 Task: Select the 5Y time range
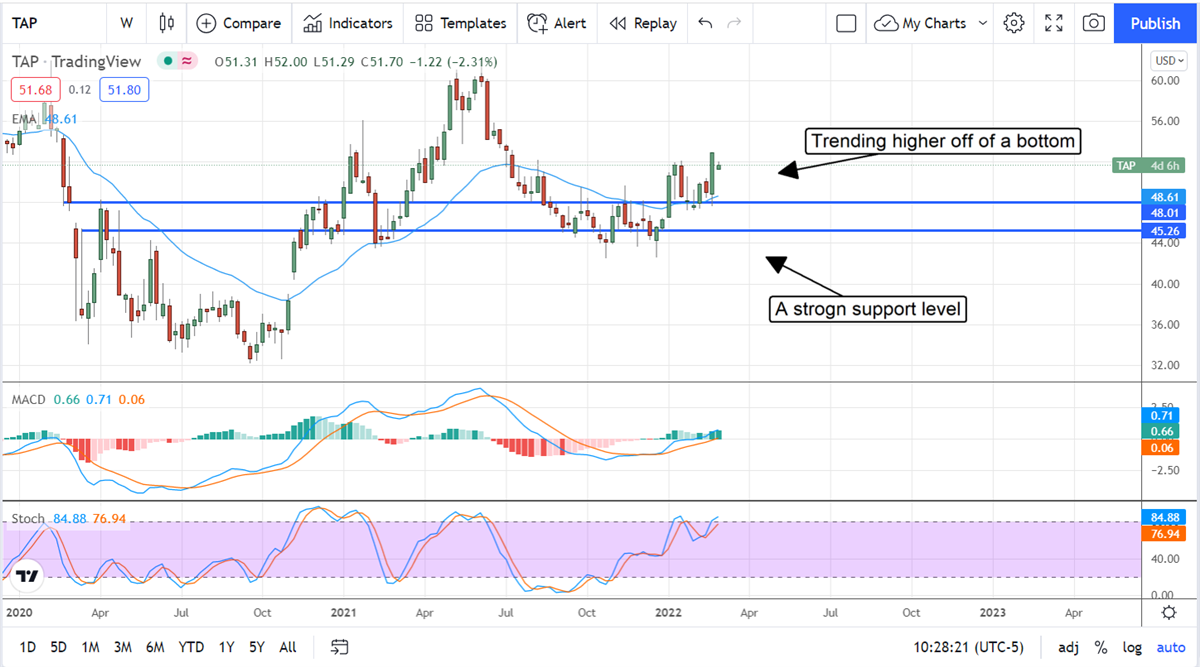(258, 647)
